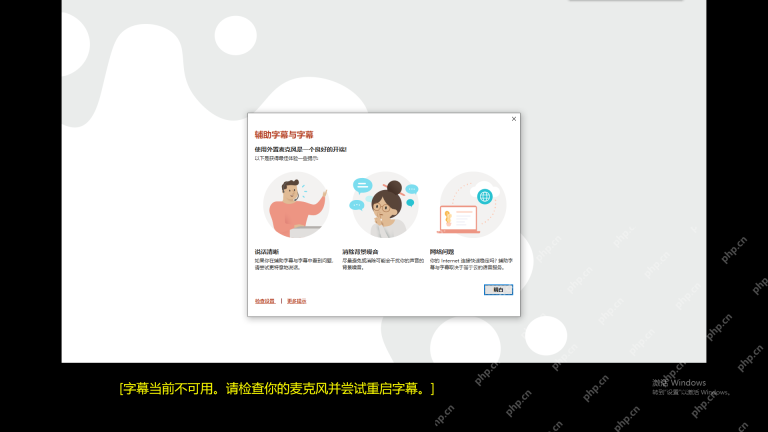Close the 辅助字幕与字幕 dialog
This screenshot has height=432, width=768.
pos(514,119)
